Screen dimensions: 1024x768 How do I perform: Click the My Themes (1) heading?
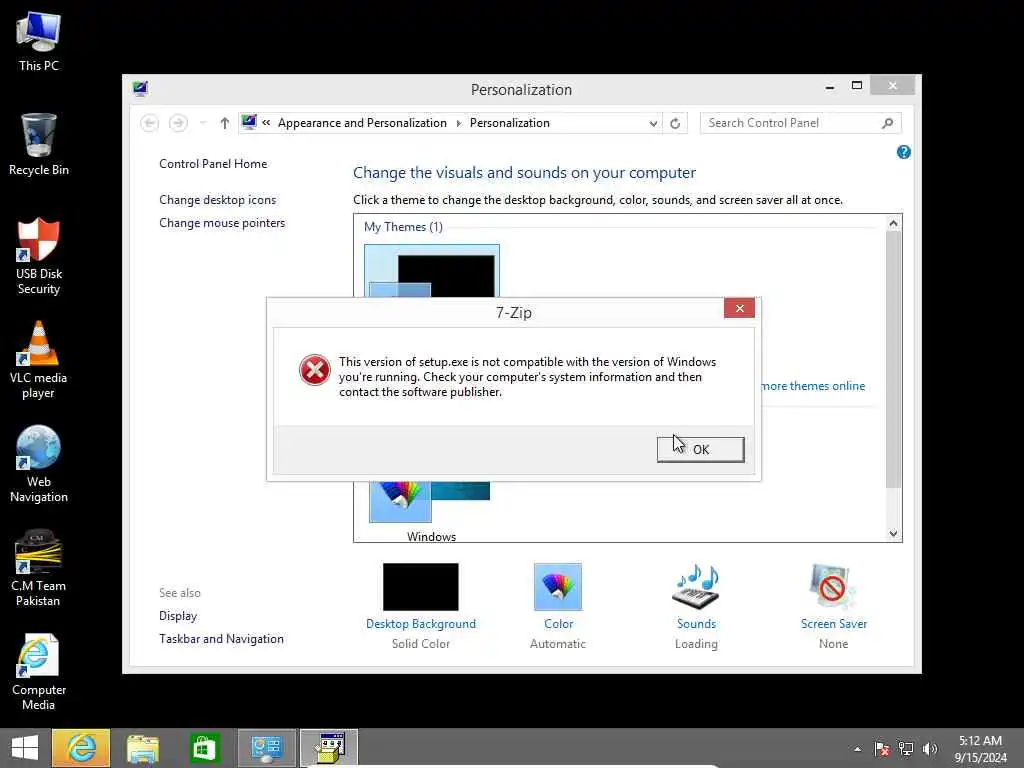(x=403, y=227)
